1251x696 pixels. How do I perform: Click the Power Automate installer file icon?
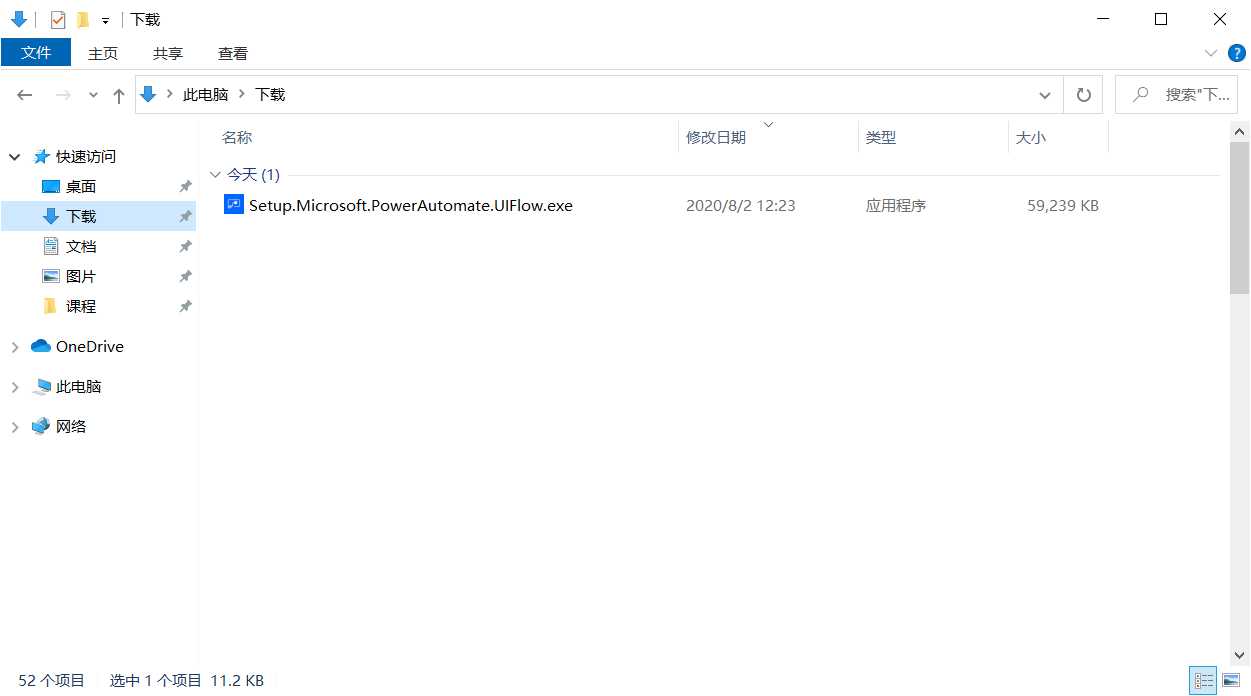click(x=234, y=205)
